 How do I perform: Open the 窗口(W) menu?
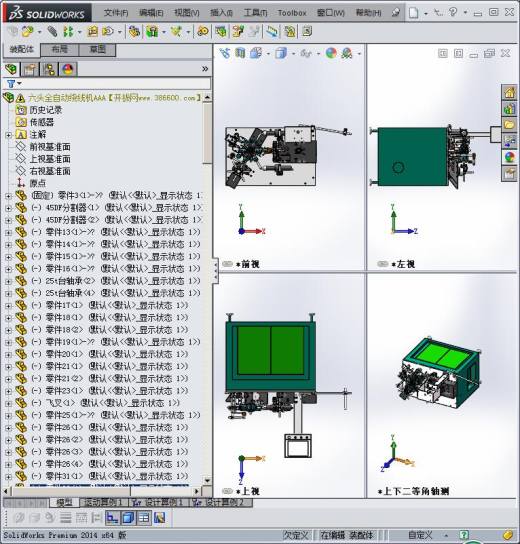[331, 13]
